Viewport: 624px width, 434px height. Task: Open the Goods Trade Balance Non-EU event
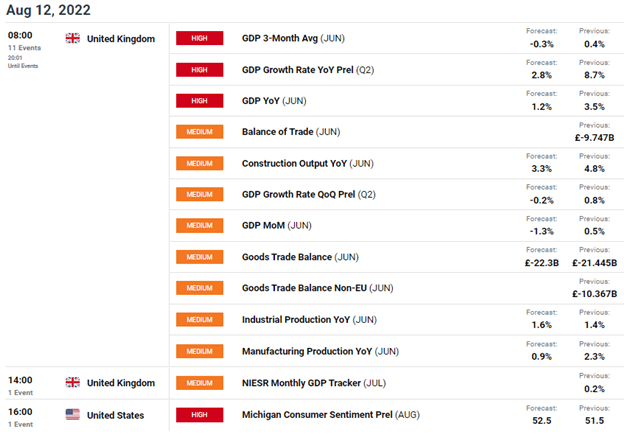(318, 288)
